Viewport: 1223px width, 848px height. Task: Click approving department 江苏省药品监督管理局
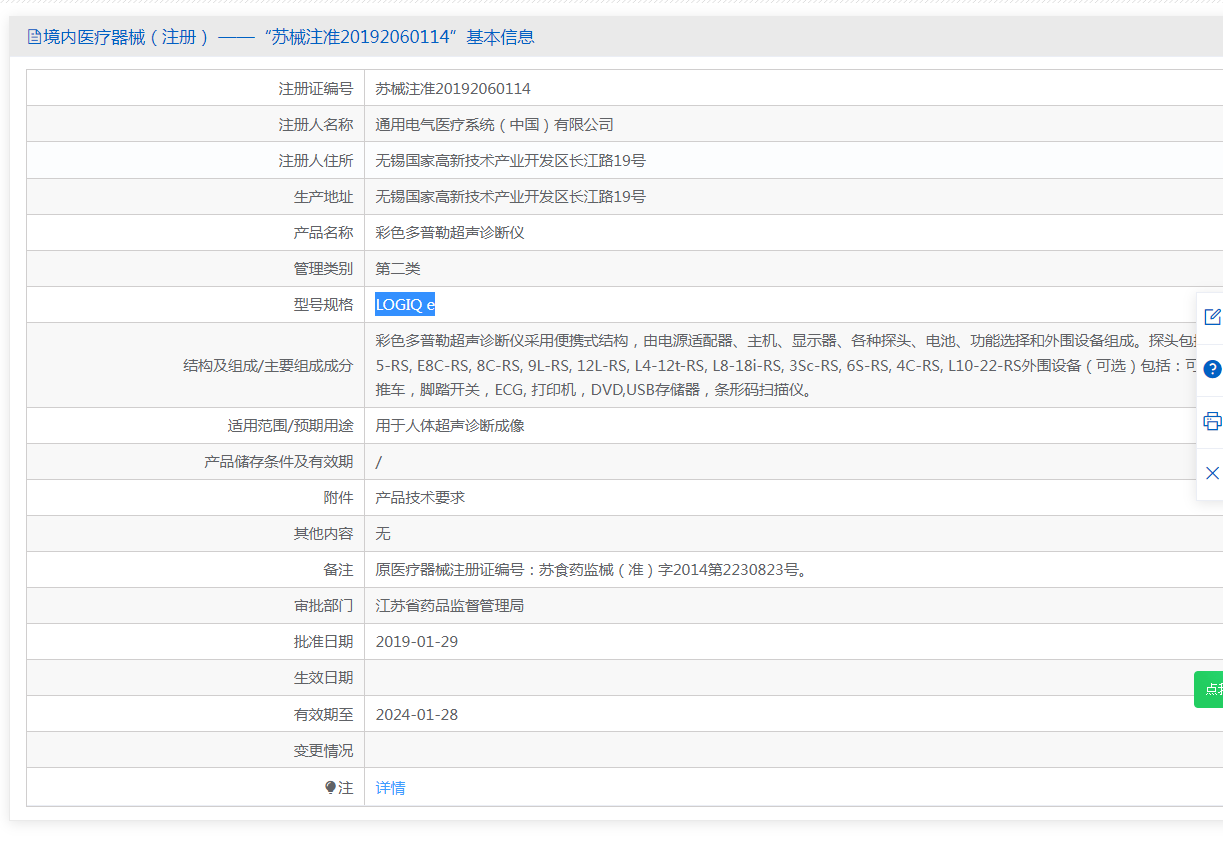coord(450,605)
